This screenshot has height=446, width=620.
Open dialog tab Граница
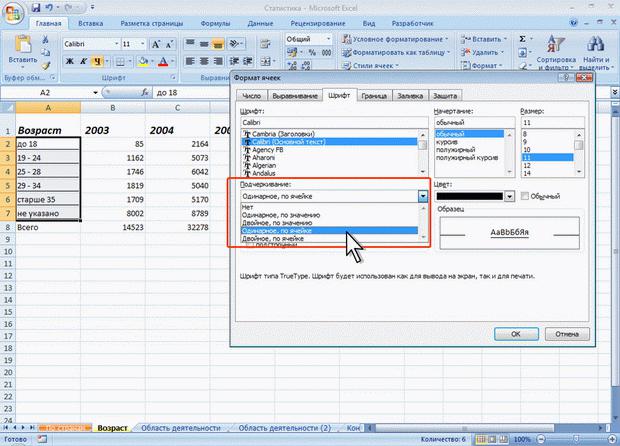point(374,96)
